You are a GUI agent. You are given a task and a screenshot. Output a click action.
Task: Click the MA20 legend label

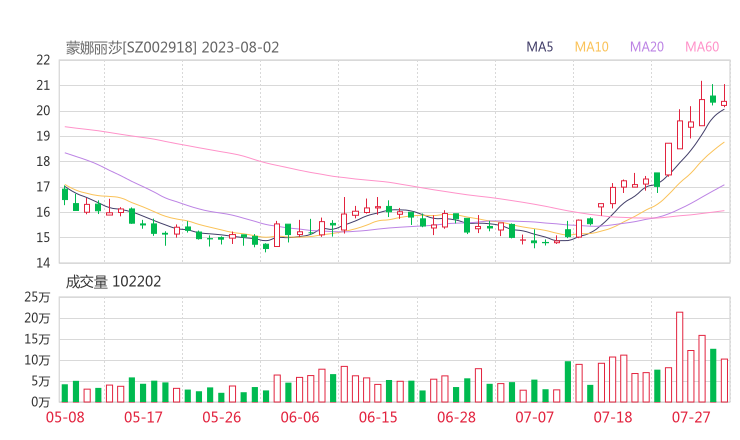pyautogui.click(x=647, y=47)
